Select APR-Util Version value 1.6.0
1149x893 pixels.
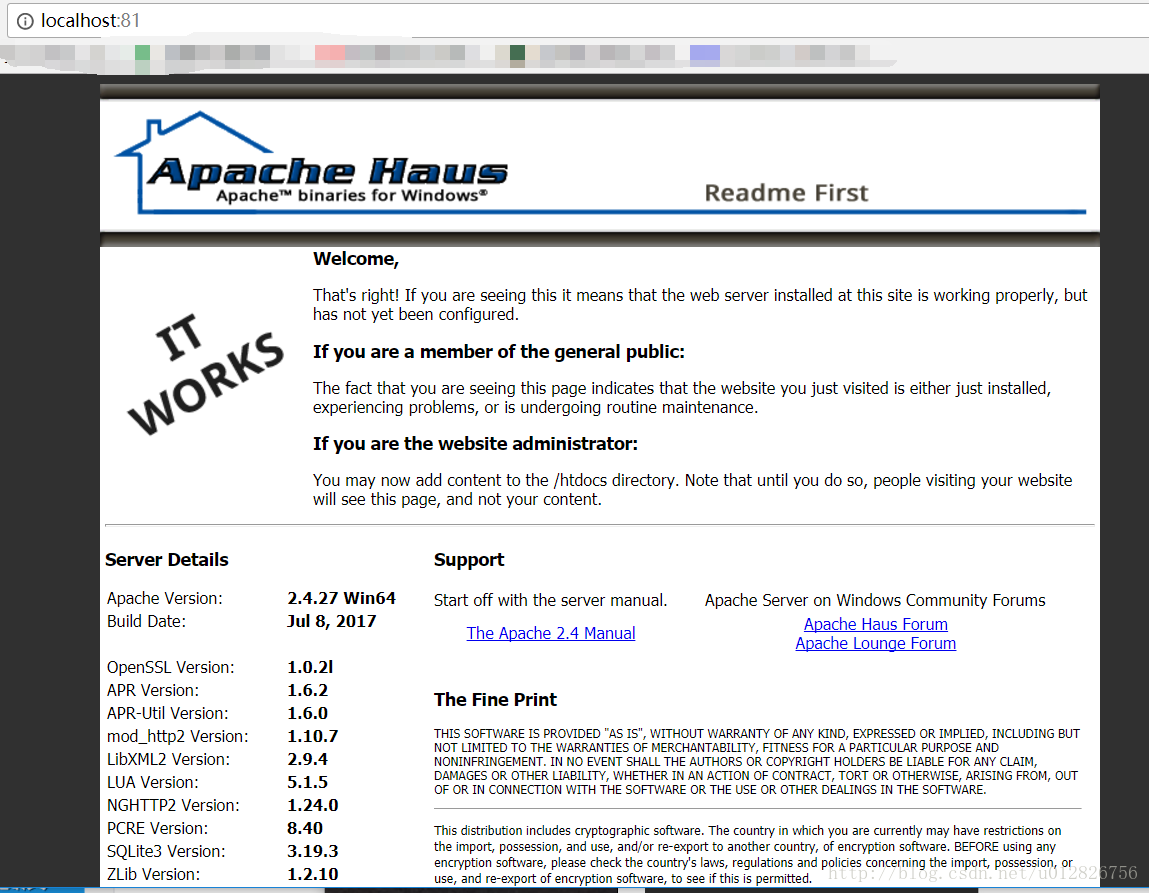tap(308, 713)
